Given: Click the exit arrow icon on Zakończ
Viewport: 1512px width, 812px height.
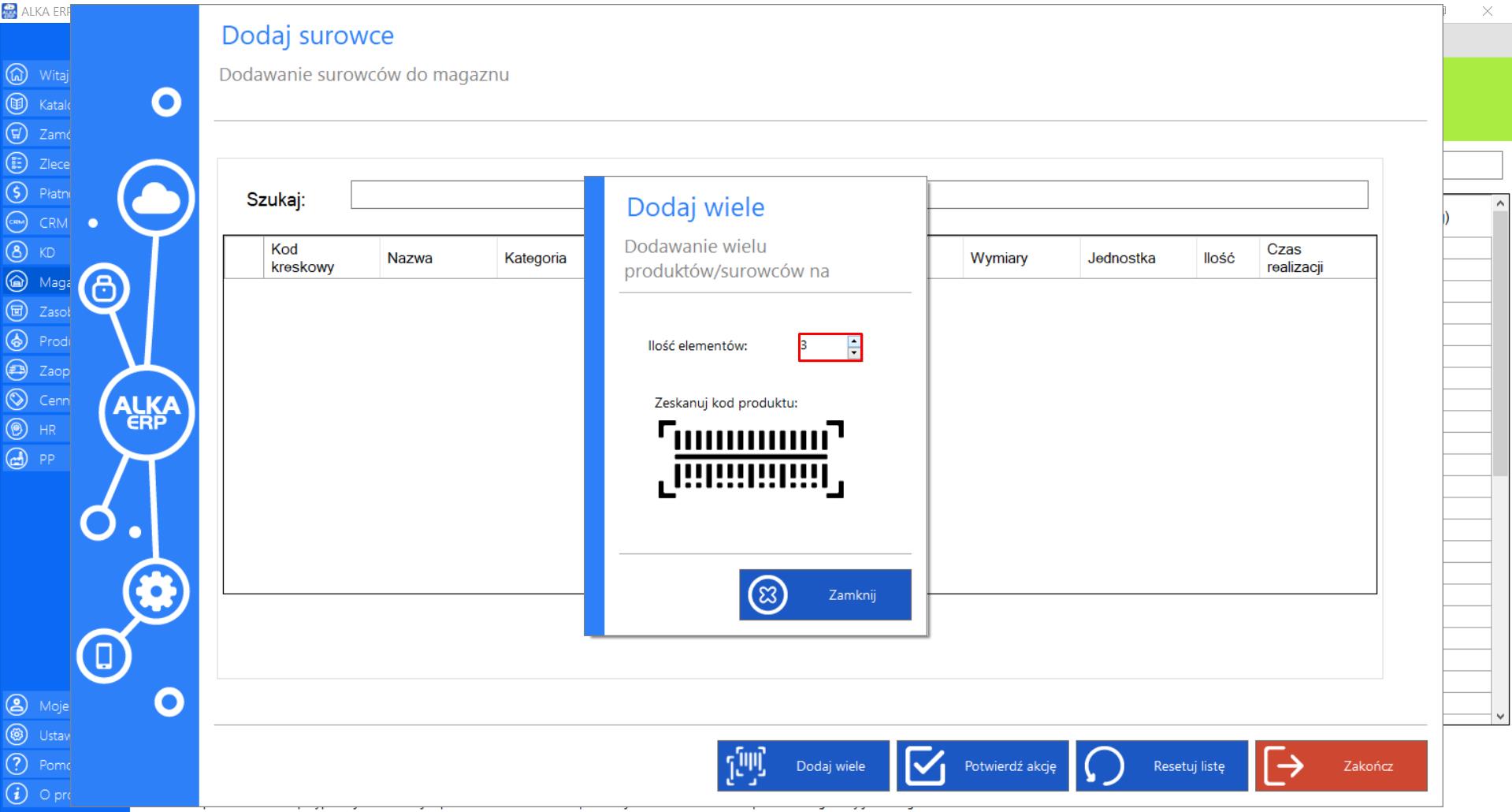Looking at the screenshot, I should [1284, 765].
